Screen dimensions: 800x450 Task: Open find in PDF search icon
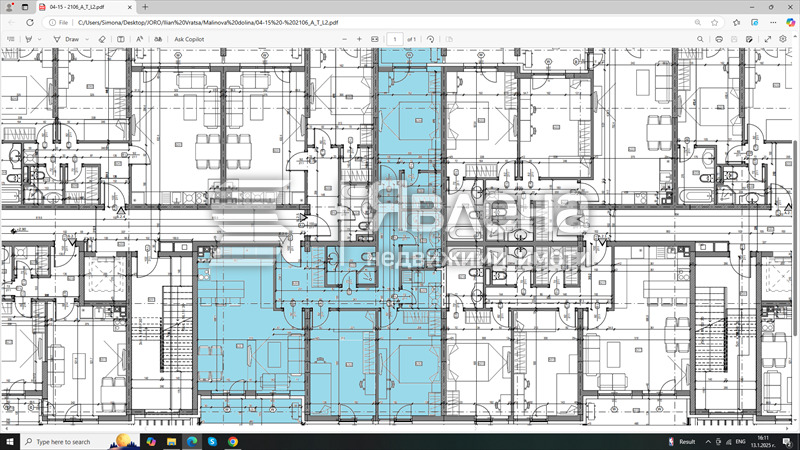coord(698,39)
